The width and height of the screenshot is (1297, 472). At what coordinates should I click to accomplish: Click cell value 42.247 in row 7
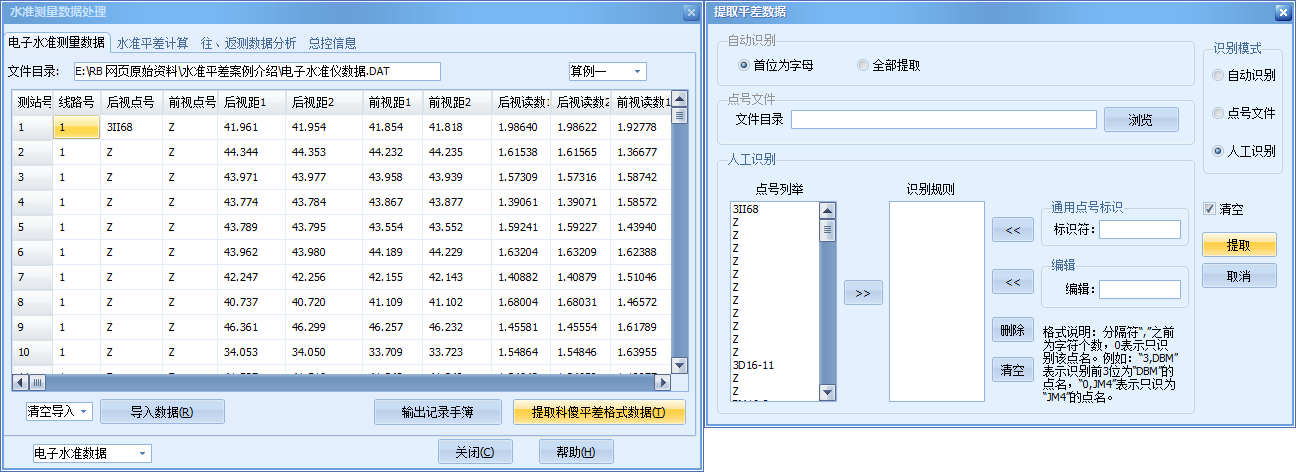coord(252,277)
